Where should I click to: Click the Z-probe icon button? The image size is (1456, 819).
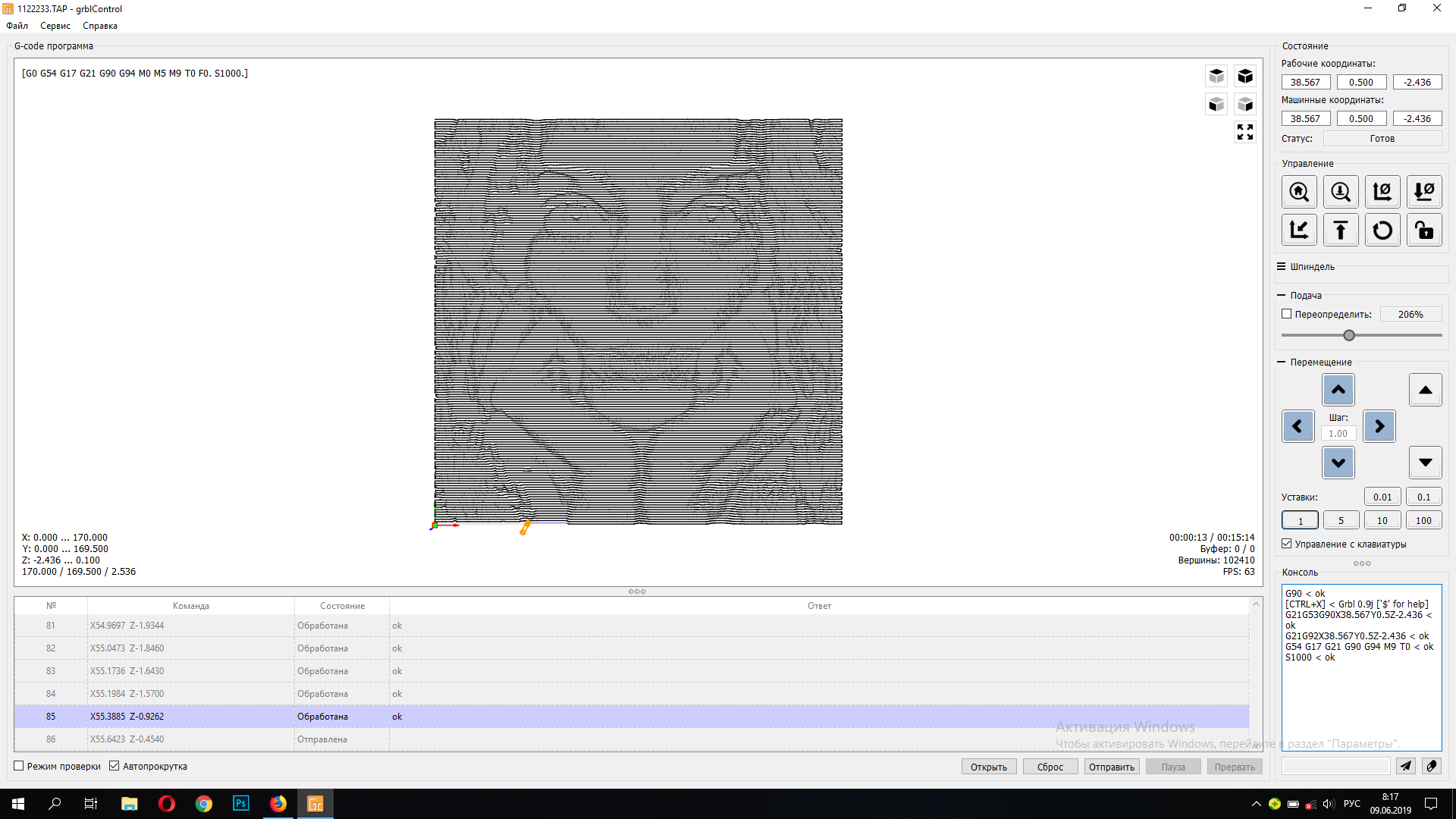pos(1340,192)
